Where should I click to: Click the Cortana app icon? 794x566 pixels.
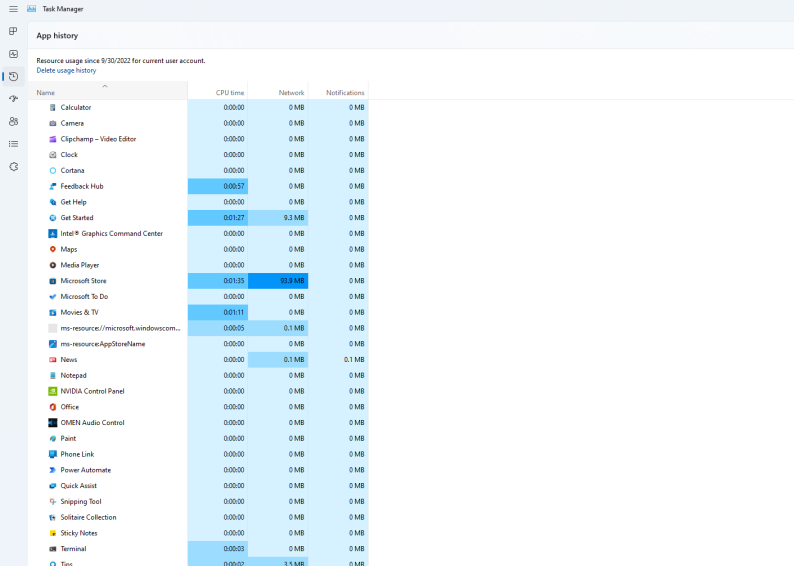[53, 171]
